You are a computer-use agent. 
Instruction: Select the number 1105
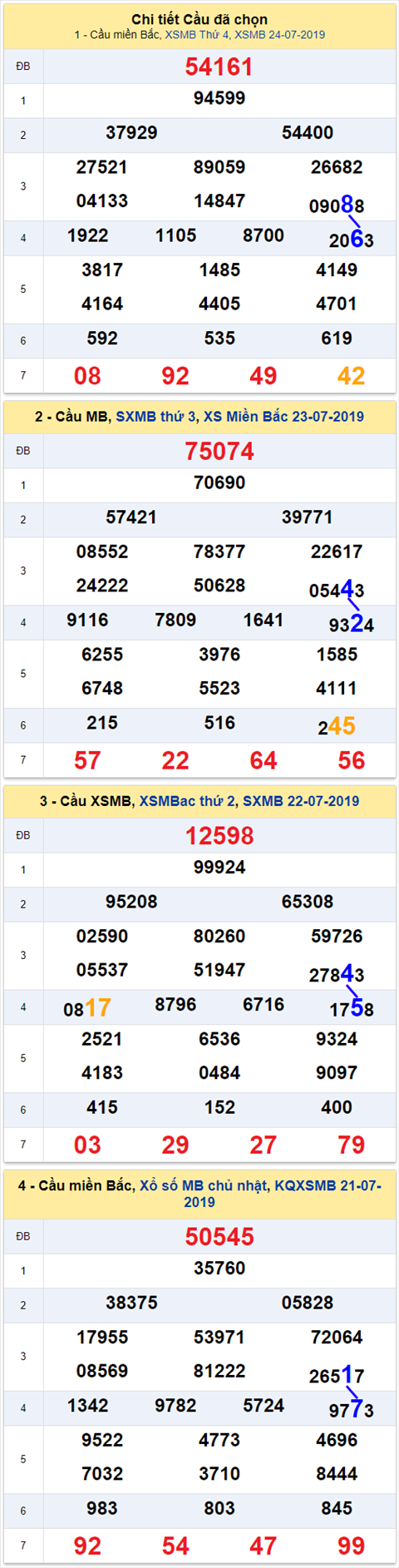(x=175, y=235)
